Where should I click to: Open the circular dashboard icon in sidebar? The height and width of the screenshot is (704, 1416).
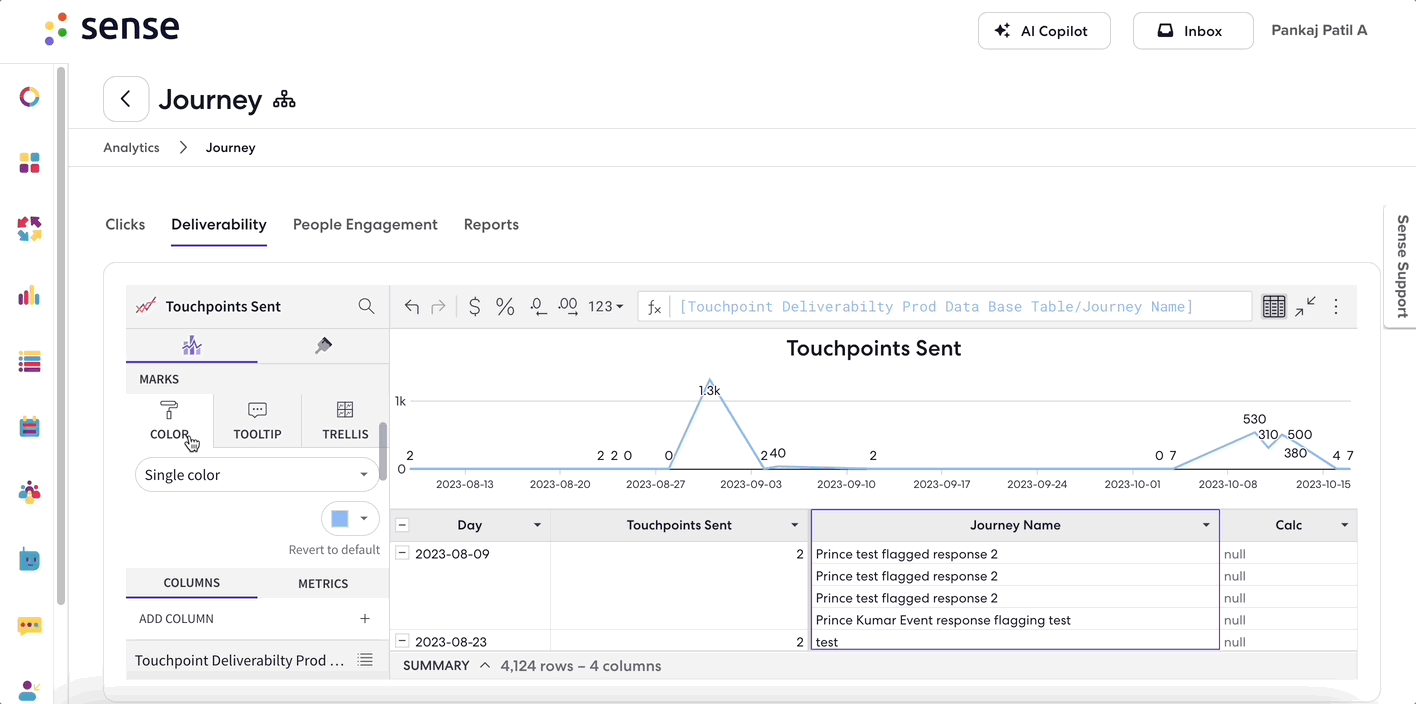[x=30, y=96]
